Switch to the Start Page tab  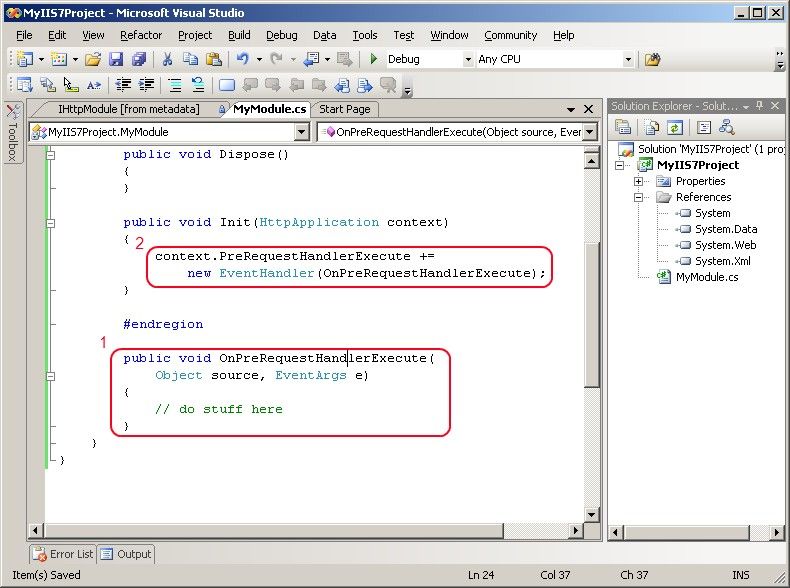click(345, 109)
